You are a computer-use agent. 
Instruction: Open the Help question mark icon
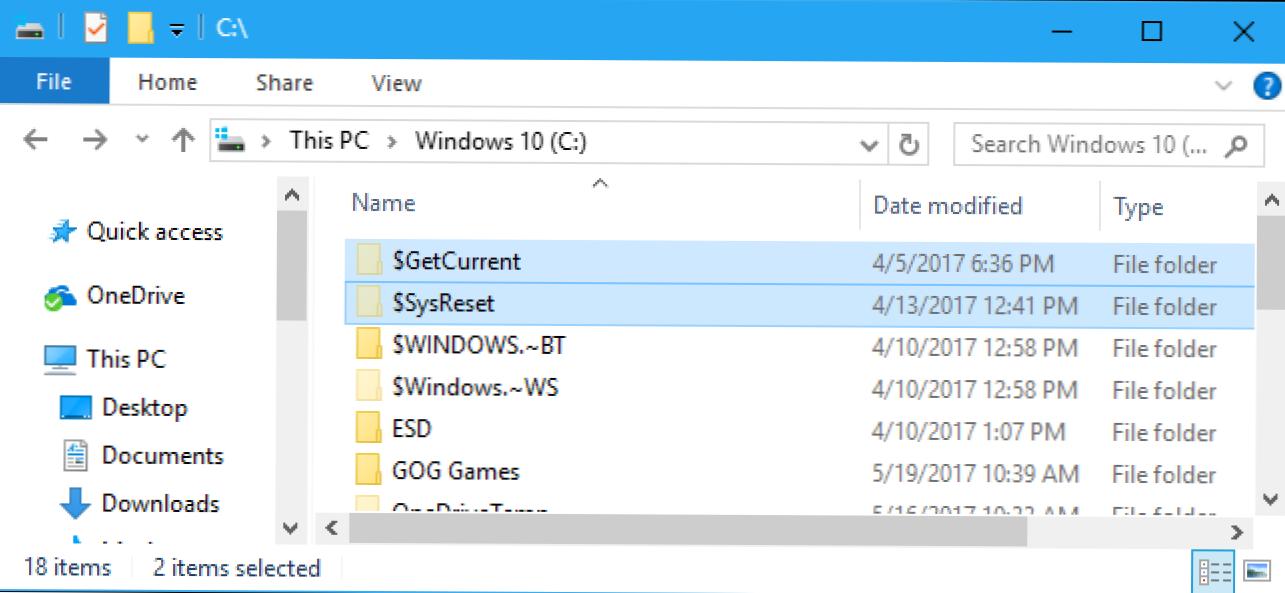coord(1268,85)
